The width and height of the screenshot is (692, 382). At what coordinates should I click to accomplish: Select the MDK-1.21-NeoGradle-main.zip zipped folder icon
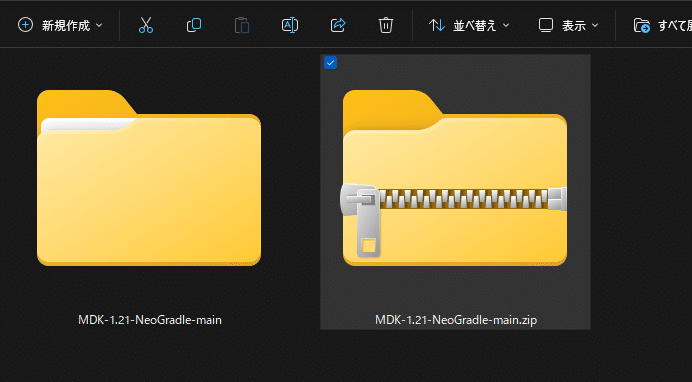(455, 177)
